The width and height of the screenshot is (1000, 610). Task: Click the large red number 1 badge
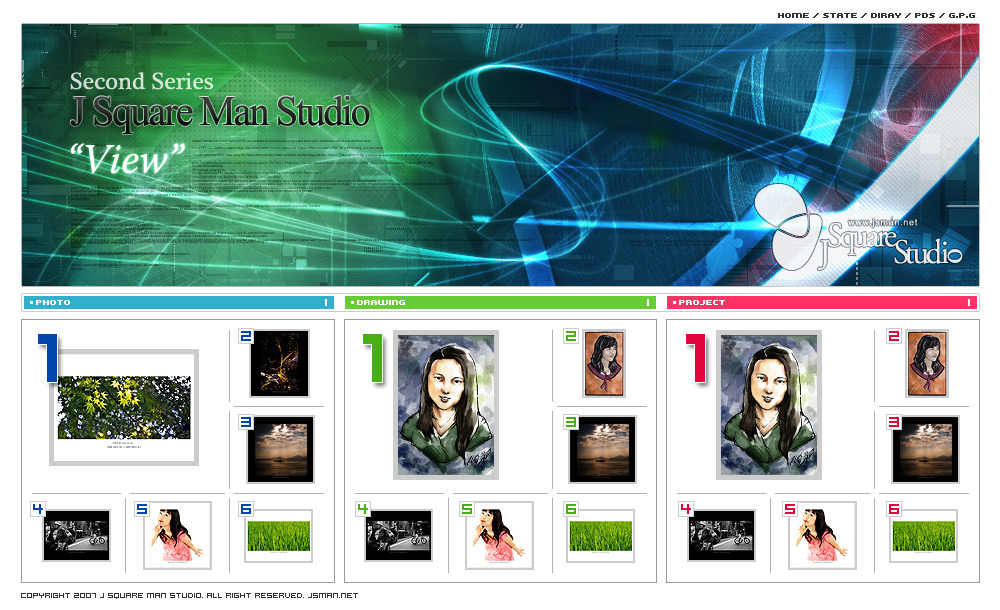(x=694, y=358)
